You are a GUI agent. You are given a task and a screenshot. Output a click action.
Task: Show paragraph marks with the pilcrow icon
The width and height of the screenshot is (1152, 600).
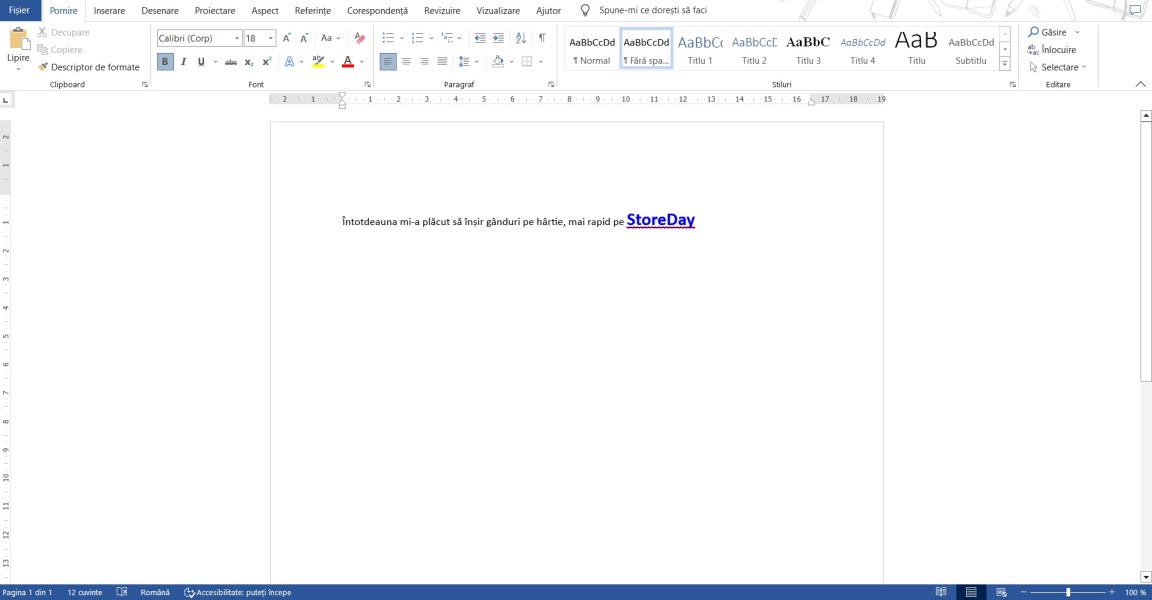[542, 38]
